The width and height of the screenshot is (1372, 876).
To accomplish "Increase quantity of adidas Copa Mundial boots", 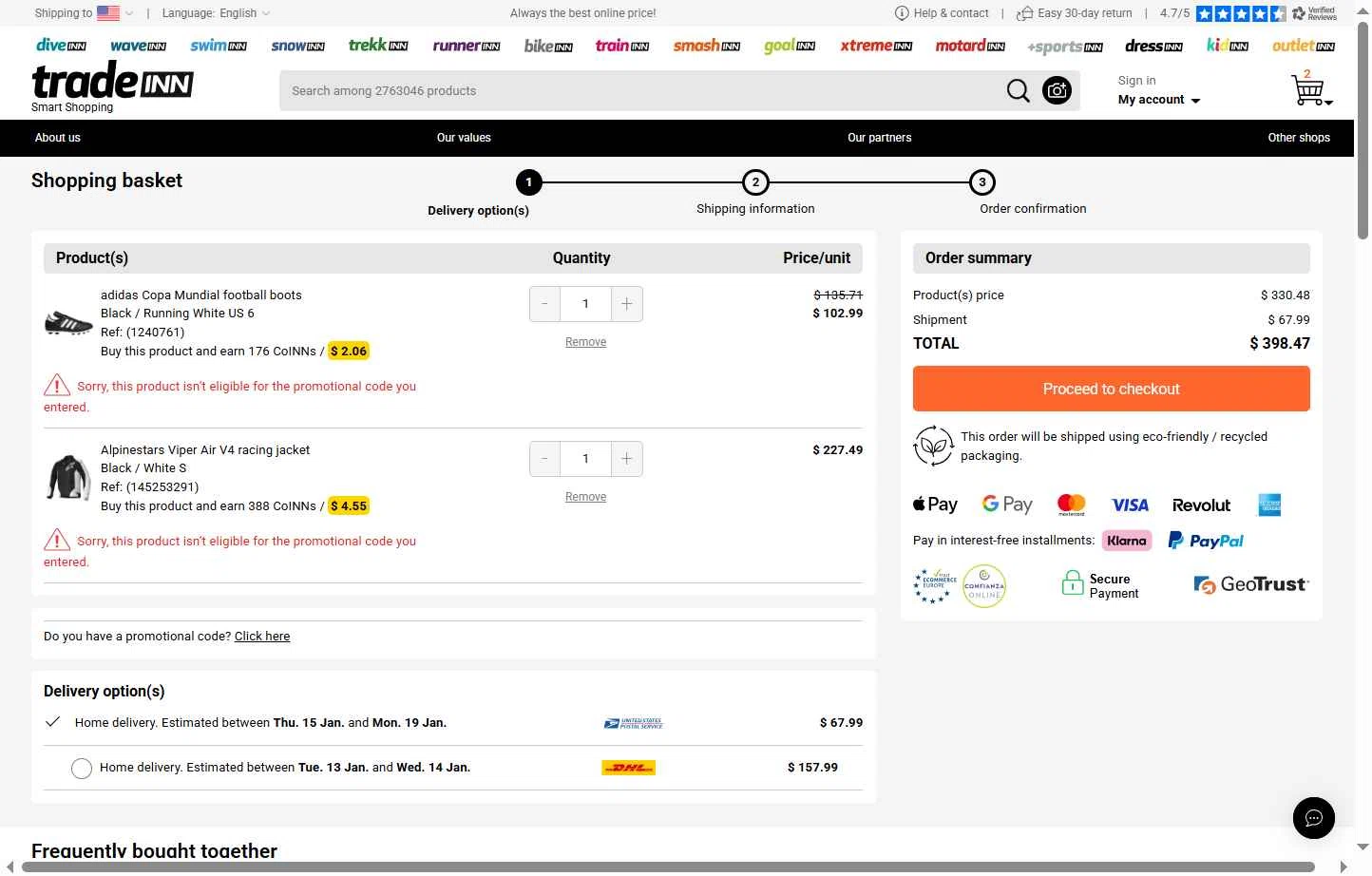I will pos(627,304).
